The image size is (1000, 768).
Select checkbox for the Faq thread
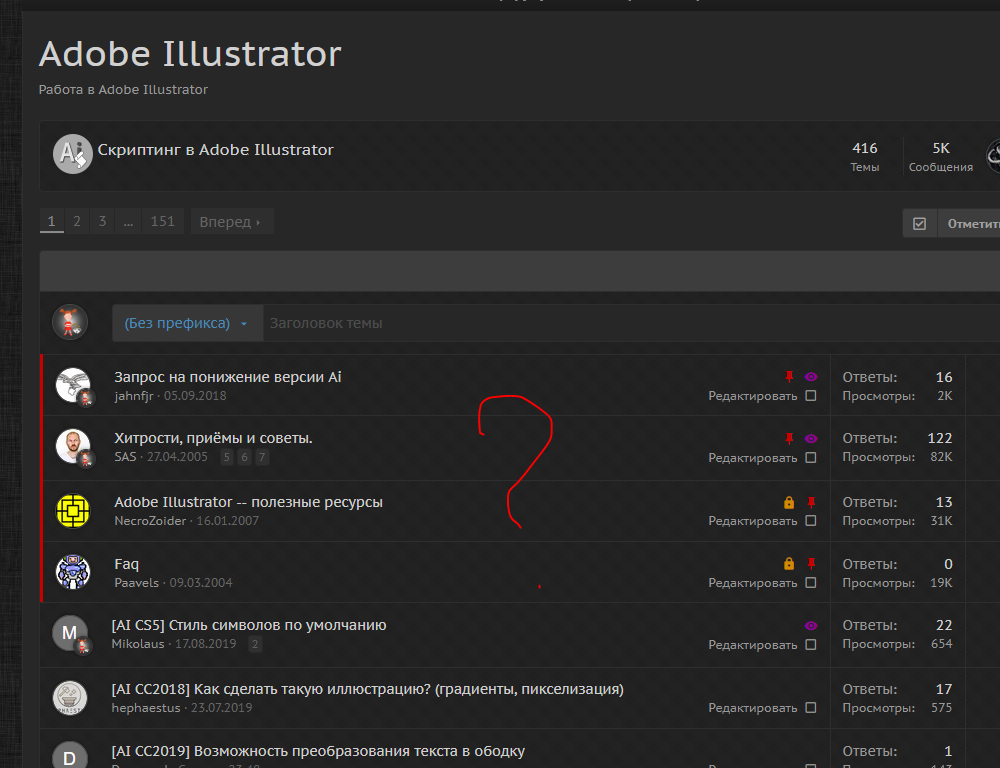click(811, 583)
